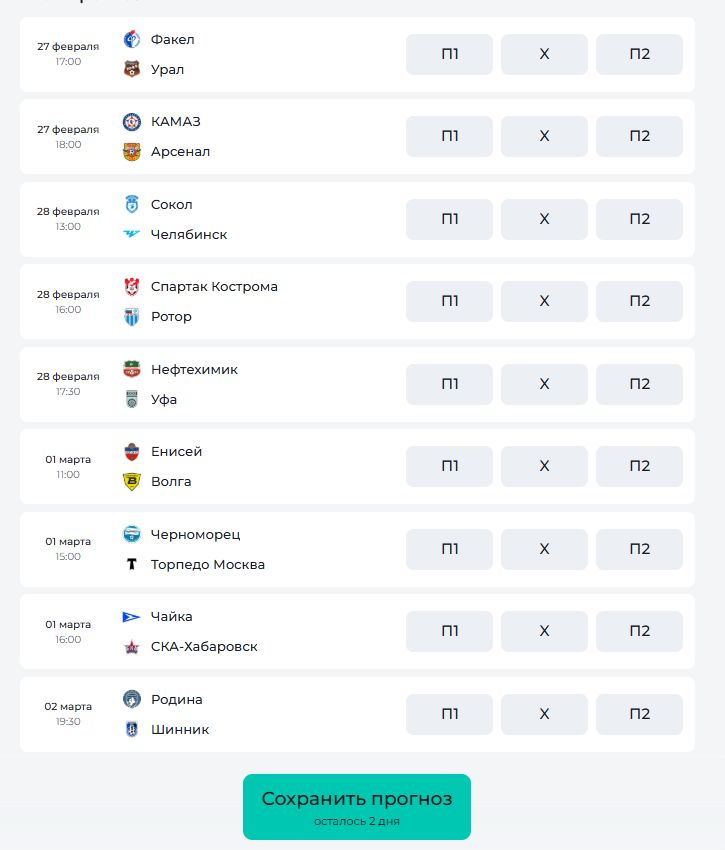Click the Шинник team name
The width and height of the screenshot is (725, 850).
point(180,729)
